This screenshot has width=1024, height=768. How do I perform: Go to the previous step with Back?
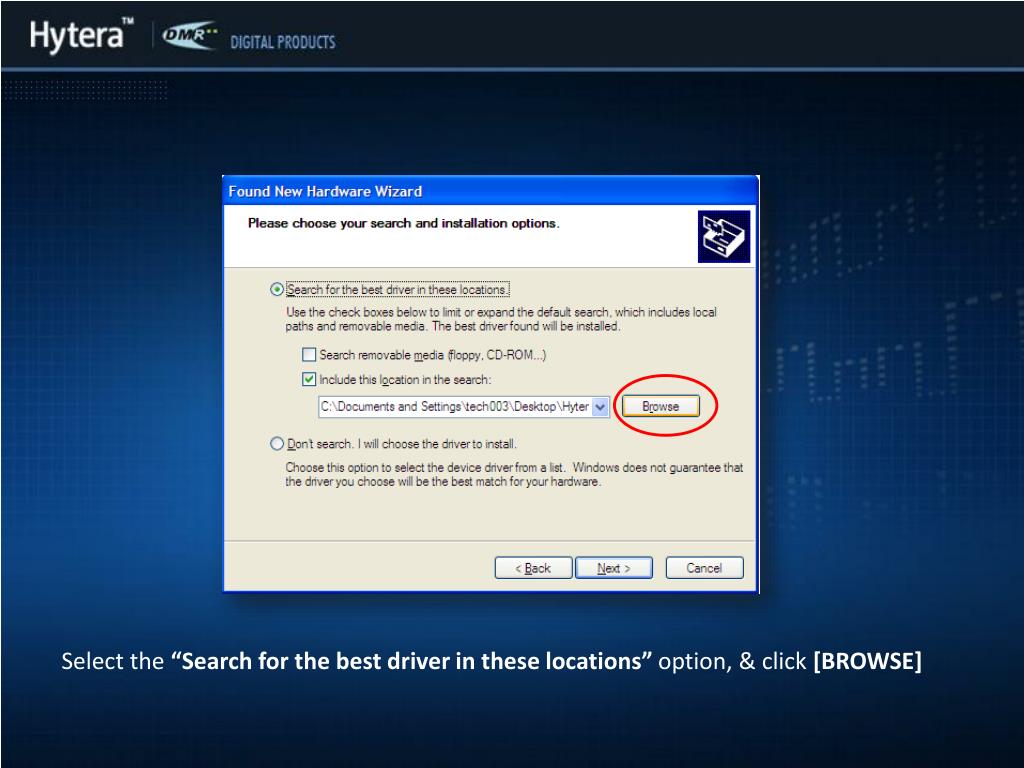(534, 568)
